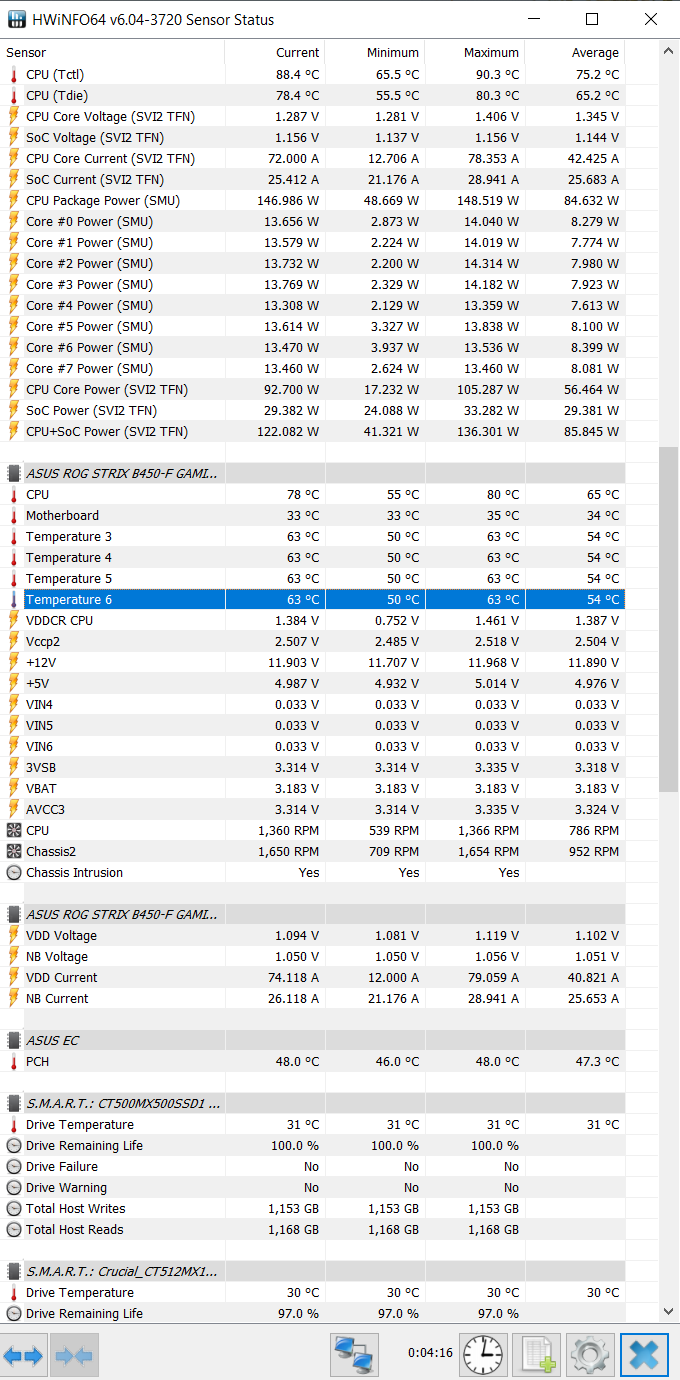Screen dimensions: 680x1380
Task: Select the Total Host Reads row
Action: (x=313, y=1229)
